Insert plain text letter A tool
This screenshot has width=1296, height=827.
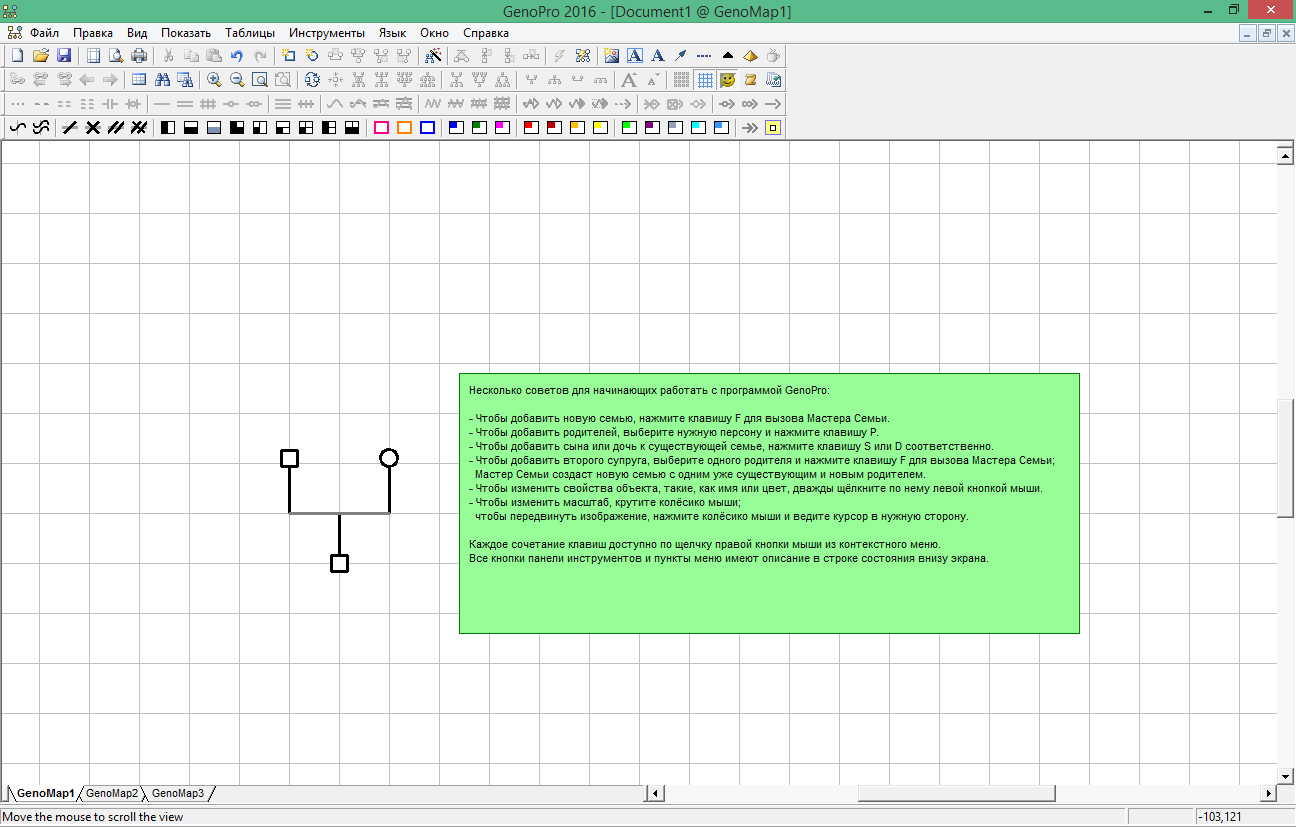pos(657,56)
